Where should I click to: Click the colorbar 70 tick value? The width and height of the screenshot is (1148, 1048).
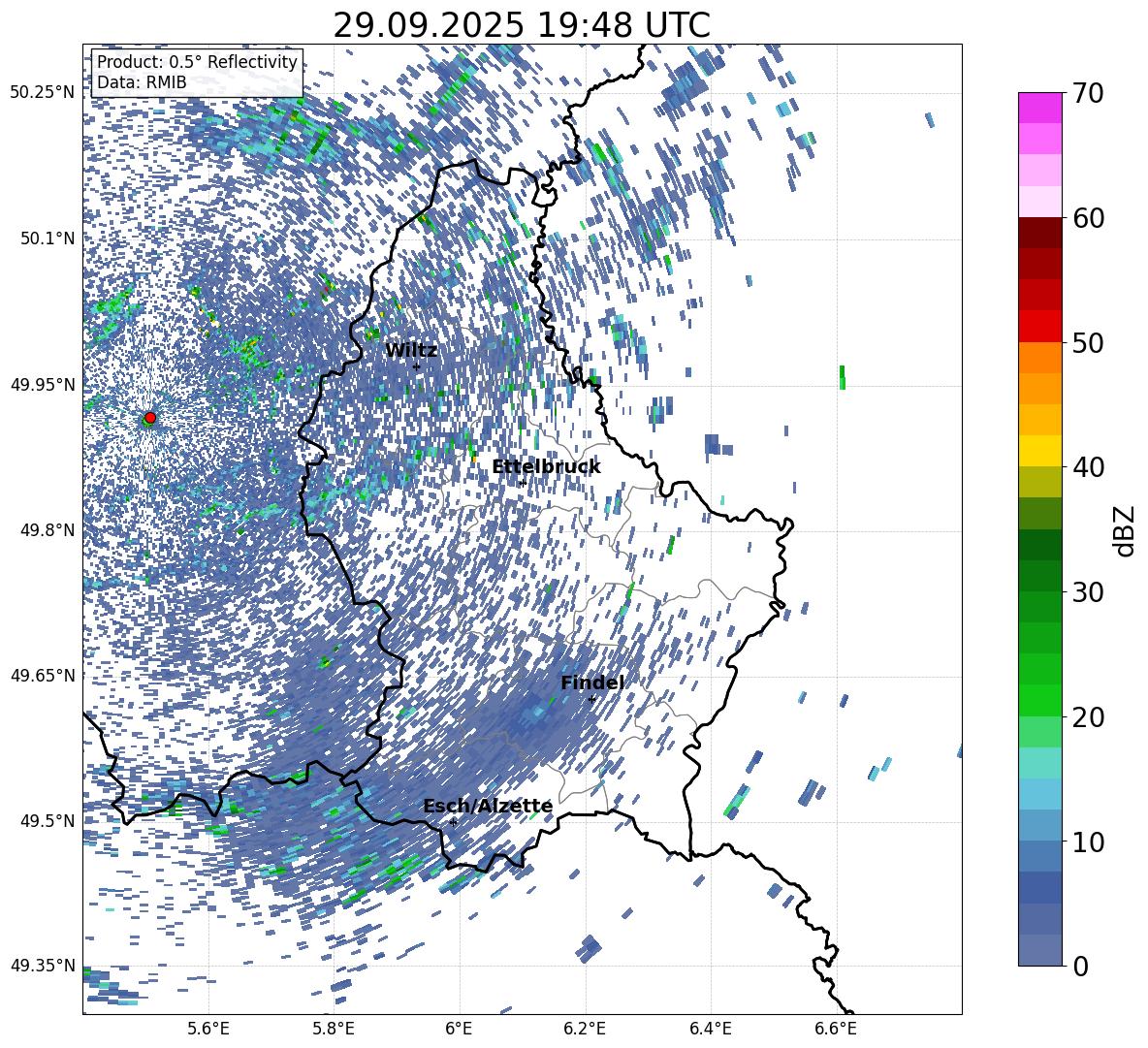(x=1088, y=93)
